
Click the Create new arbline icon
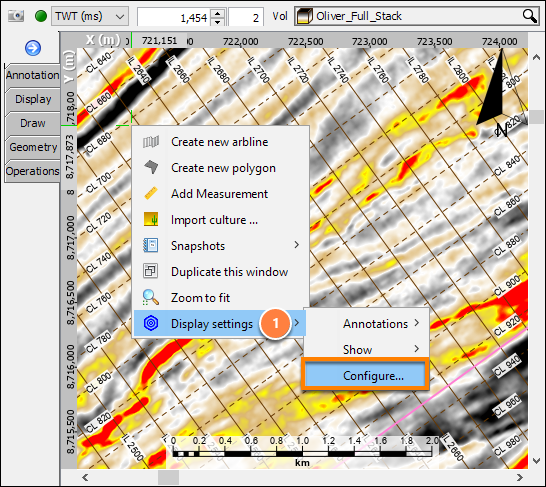151,142
